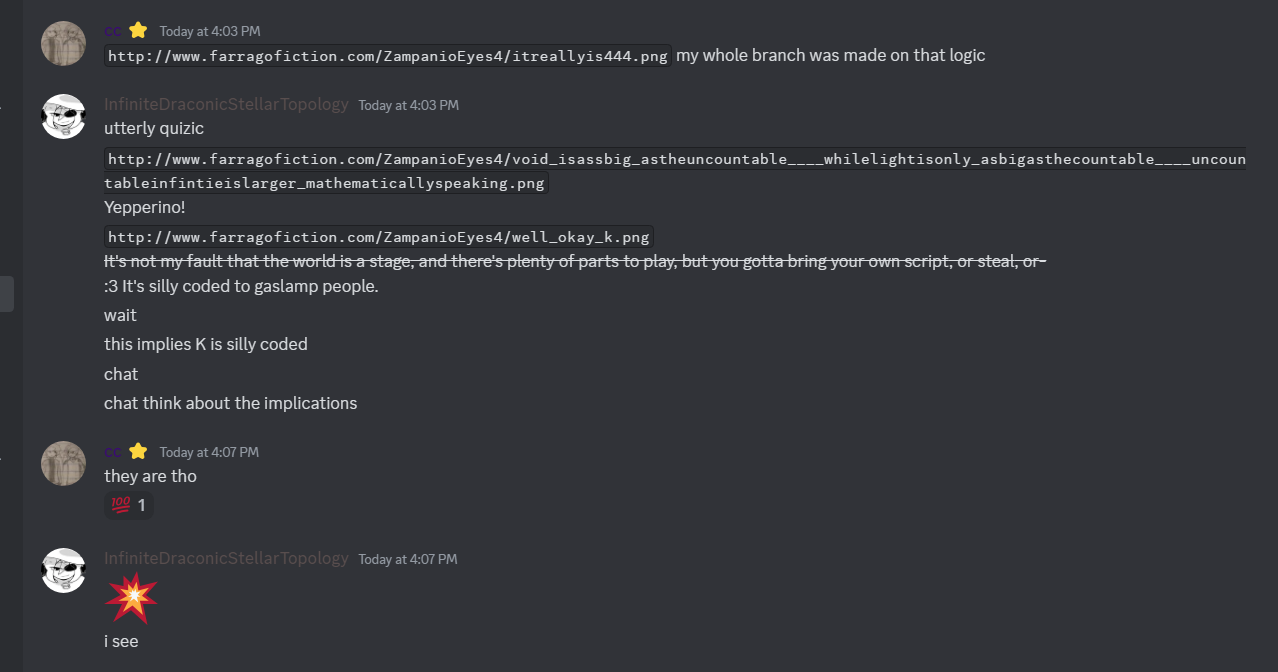This screenshot has height=672, width=1278.
Task: Click the 4:07 PM timestamp beside InfiniteDraconicStellarTopology
Action: click(x=408, y=559)
